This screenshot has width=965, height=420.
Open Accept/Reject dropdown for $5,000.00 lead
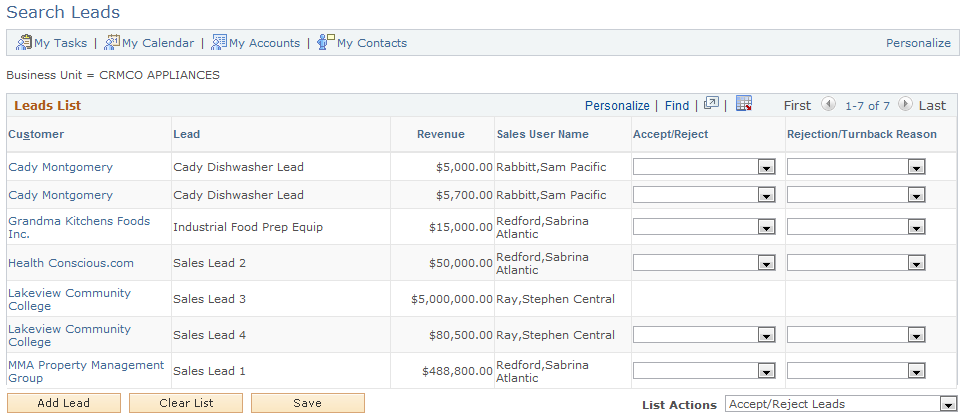(x=766, y=167)
